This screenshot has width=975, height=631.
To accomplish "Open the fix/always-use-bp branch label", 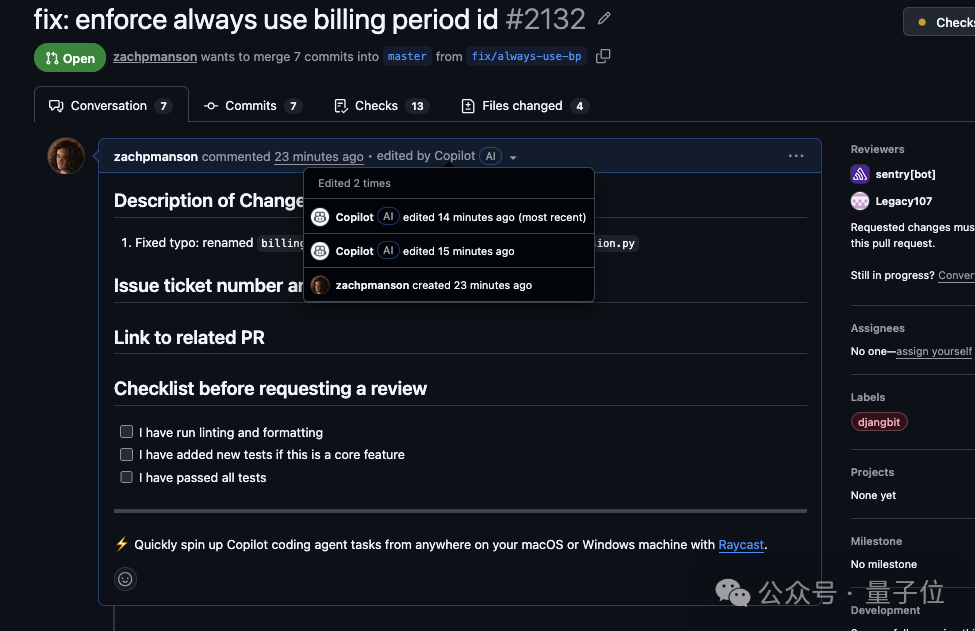I will [526, 57].
